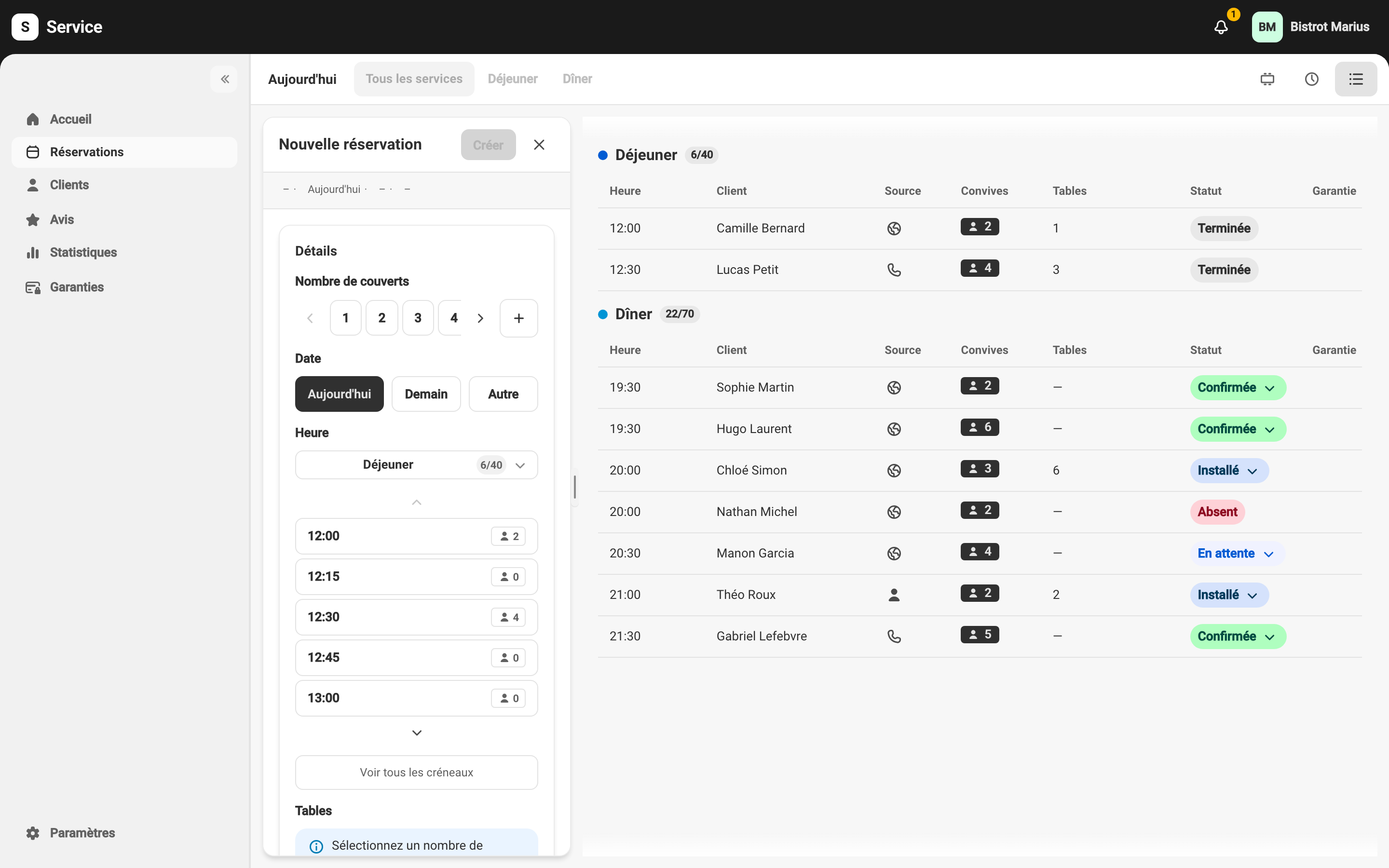
Task: Switch to timeline clock view icon
Action: click(1311, 79)
